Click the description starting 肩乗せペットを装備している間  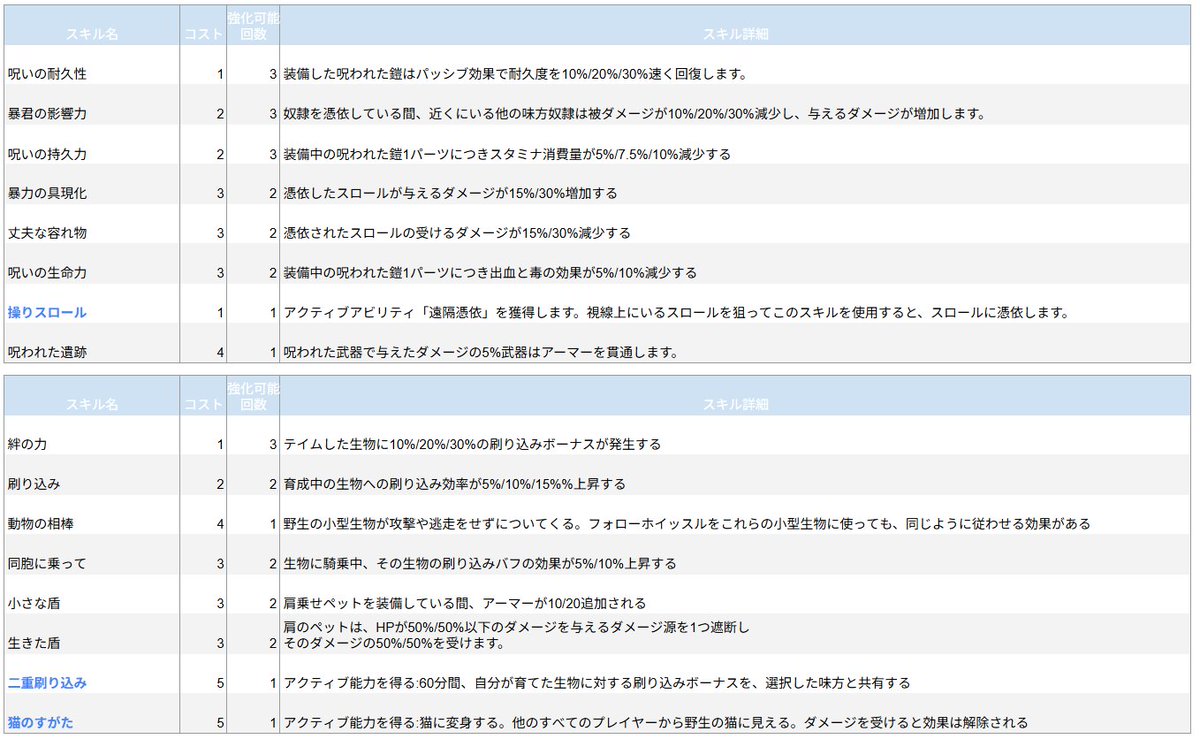click(x=465, y=604)
